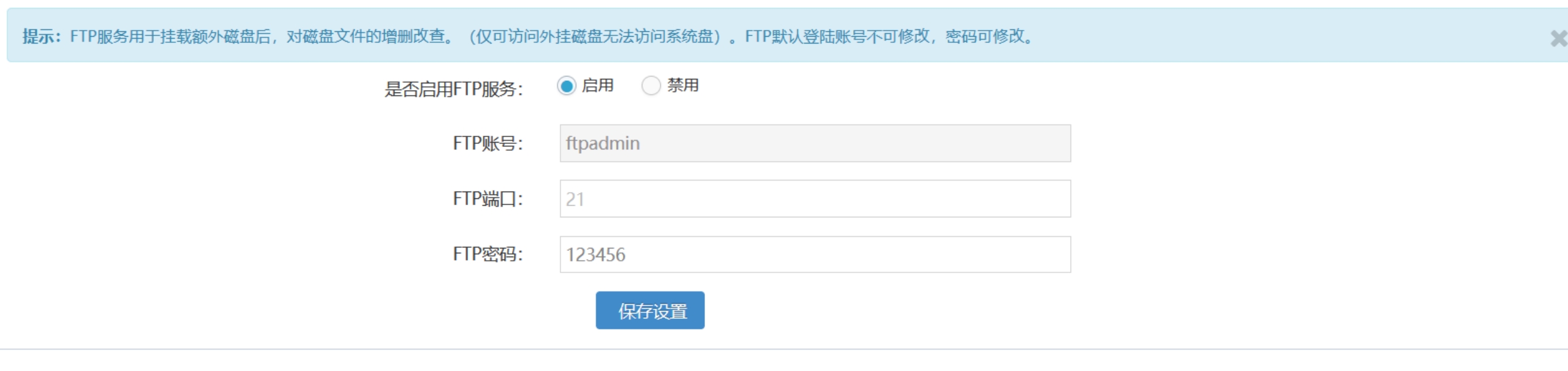1568x371 pixels.
Task: Select the 禁用 radio button
Action: click(651, 86)
